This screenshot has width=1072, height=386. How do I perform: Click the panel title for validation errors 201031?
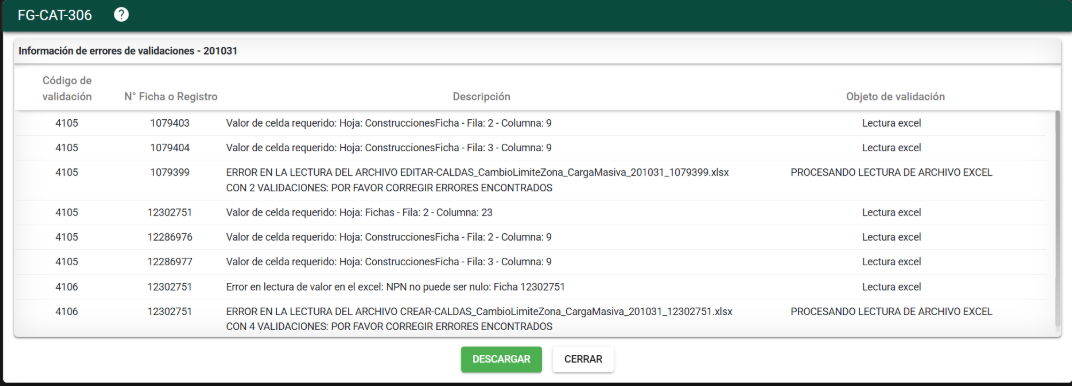128,51
